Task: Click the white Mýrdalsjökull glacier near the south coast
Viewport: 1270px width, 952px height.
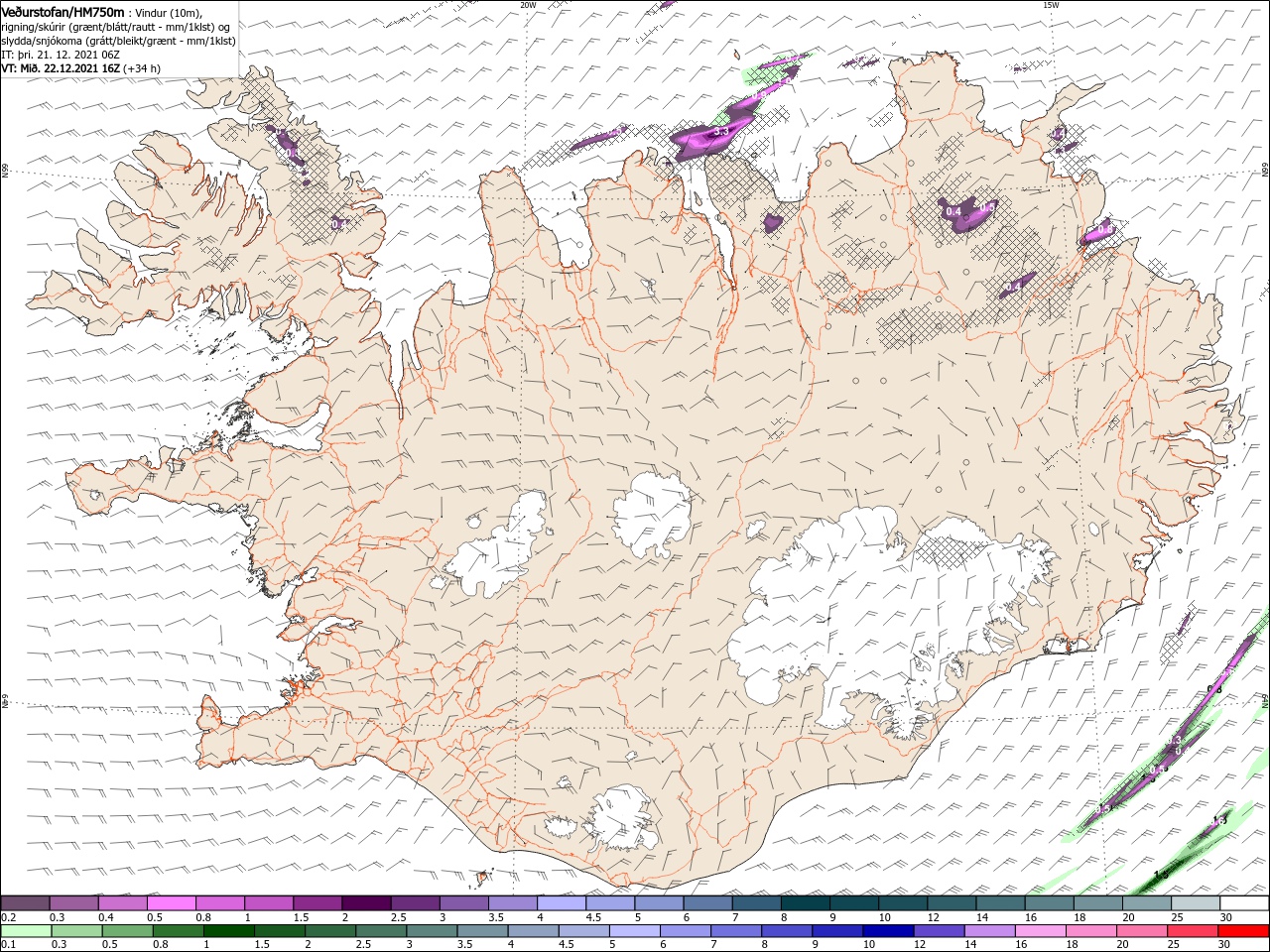Action: click(620, 817)
